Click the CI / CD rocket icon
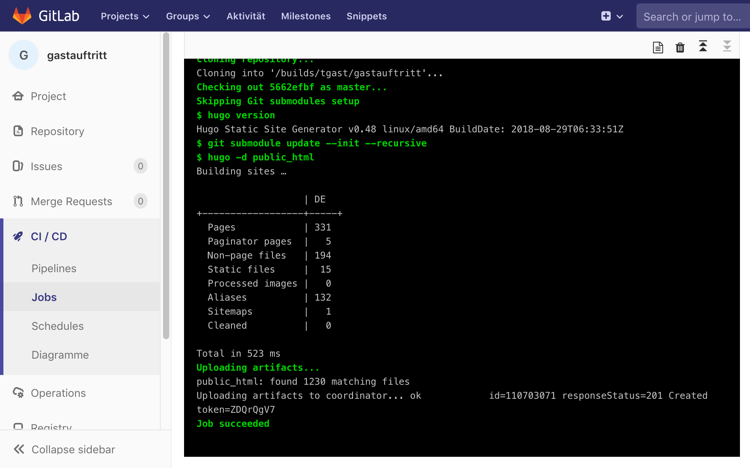Image resolution: width=750 pixels, height=468 pixels. [x=18, y=236]
